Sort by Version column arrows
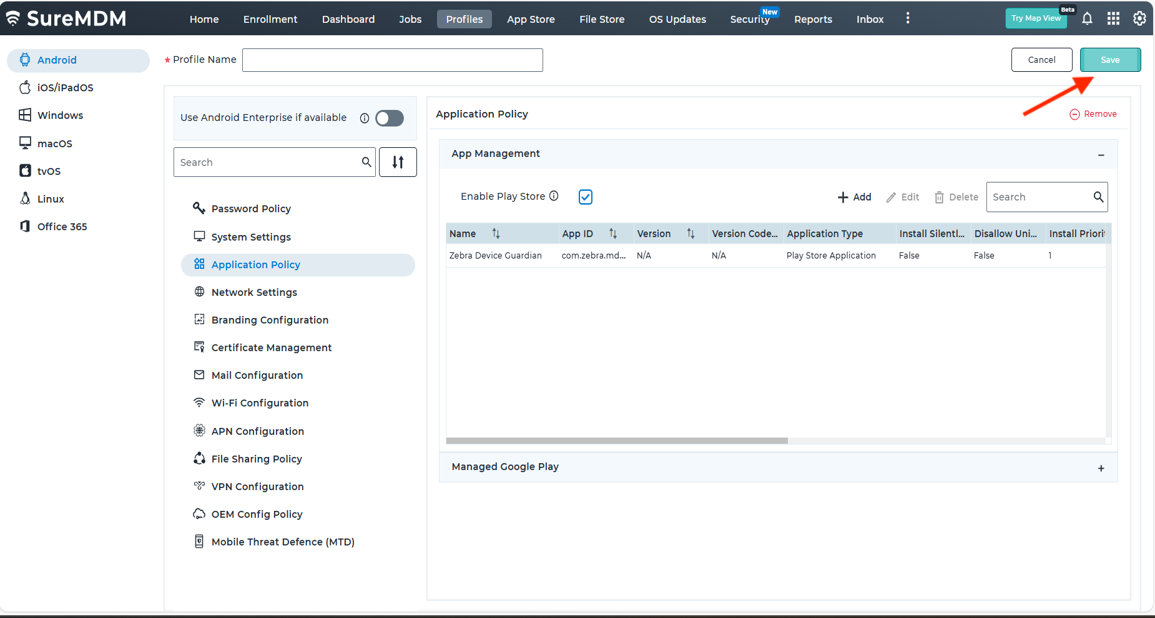Viewport: 1155px width, 618px height. pos(691,233)
